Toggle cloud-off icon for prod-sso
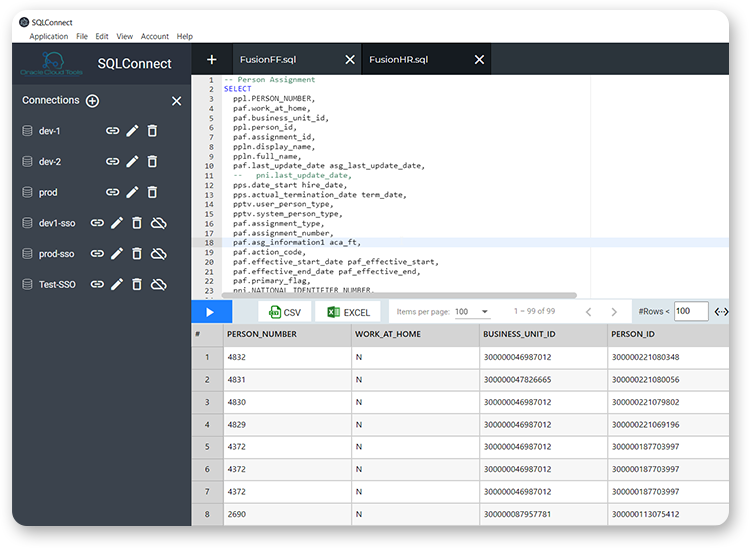This screenshot has height=548, width=749. click(x=159, y=254)
